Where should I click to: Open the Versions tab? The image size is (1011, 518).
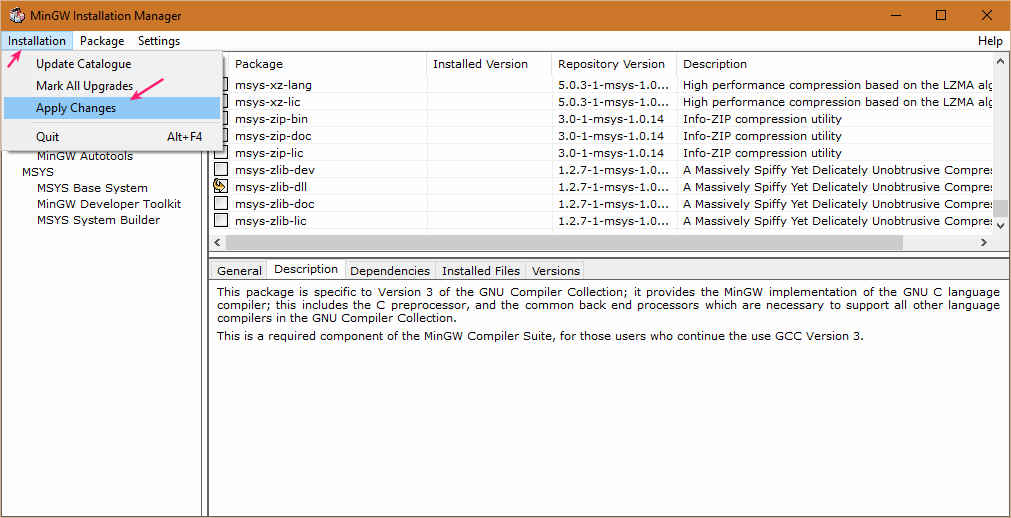point(556,271)
